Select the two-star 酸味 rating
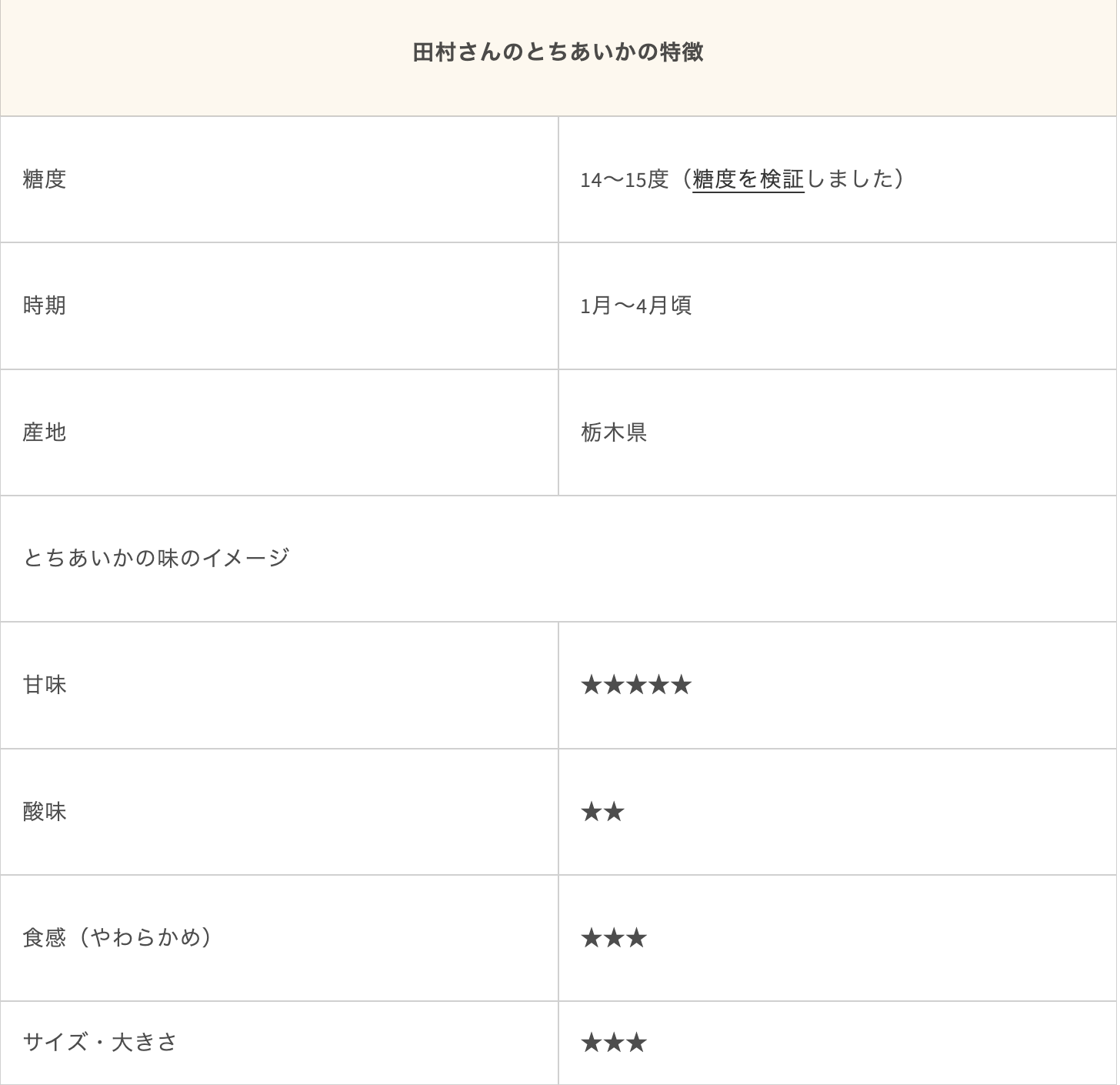Image resolution: width=1120 pixels, height=1085 pixels. [x=602, y=812]
